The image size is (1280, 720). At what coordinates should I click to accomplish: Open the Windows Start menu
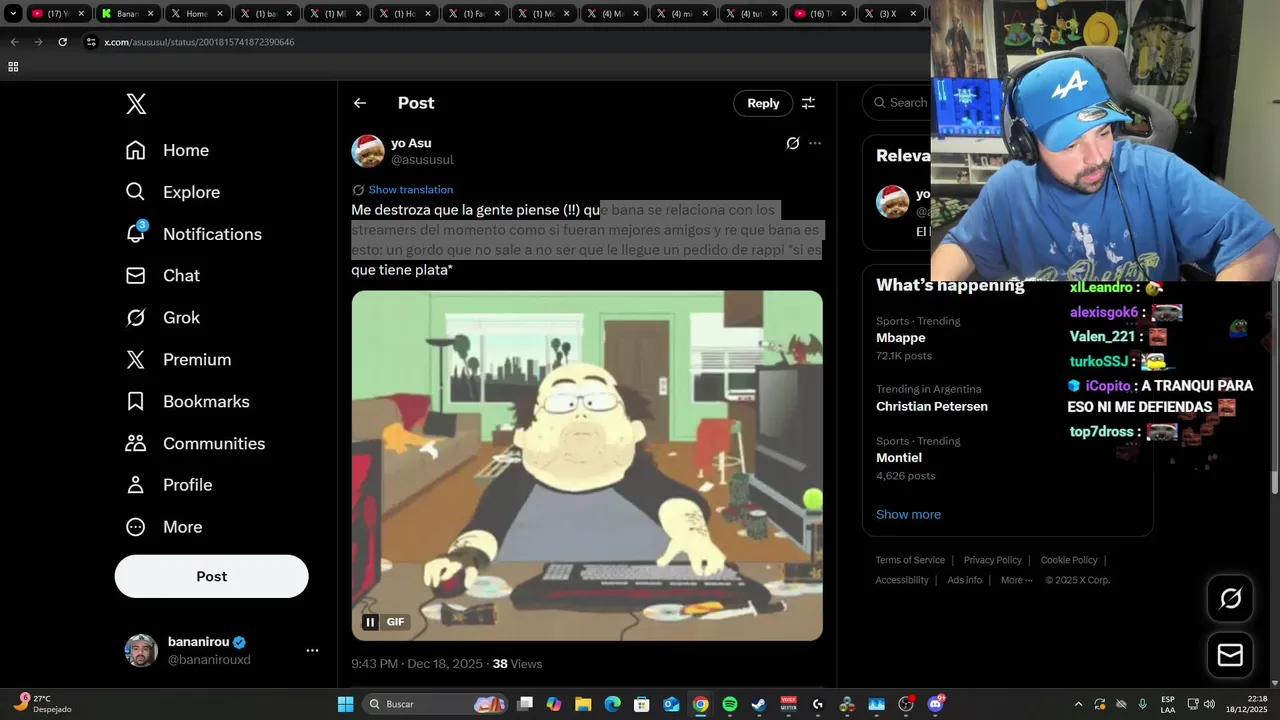click(x=345, y=704)
